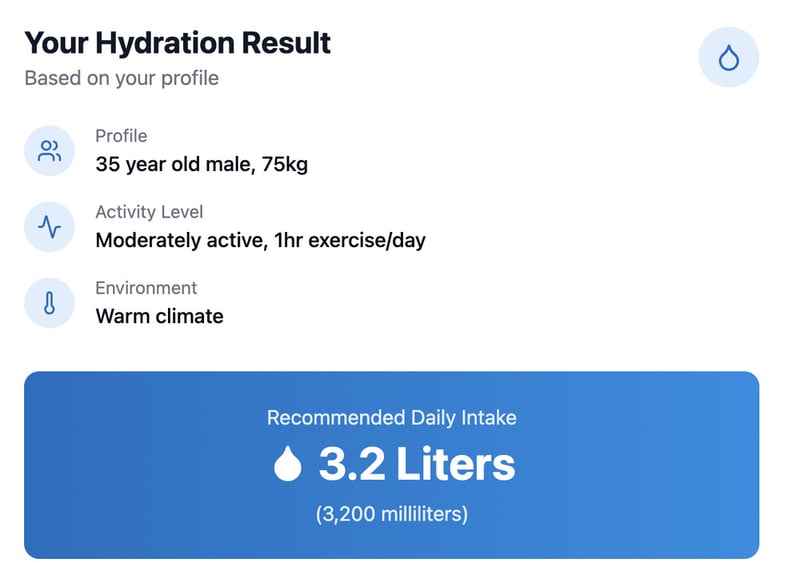This screenshot has height=583, width=800.
Task: Click the word Liters in the result
Action: (x=455, y=464)
